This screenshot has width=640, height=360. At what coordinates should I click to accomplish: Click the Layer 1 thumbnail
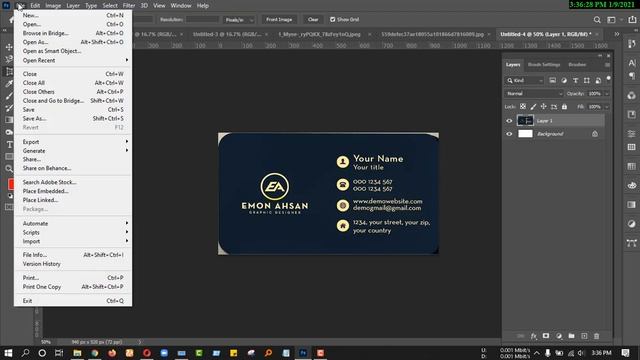(x=525, y=120)
